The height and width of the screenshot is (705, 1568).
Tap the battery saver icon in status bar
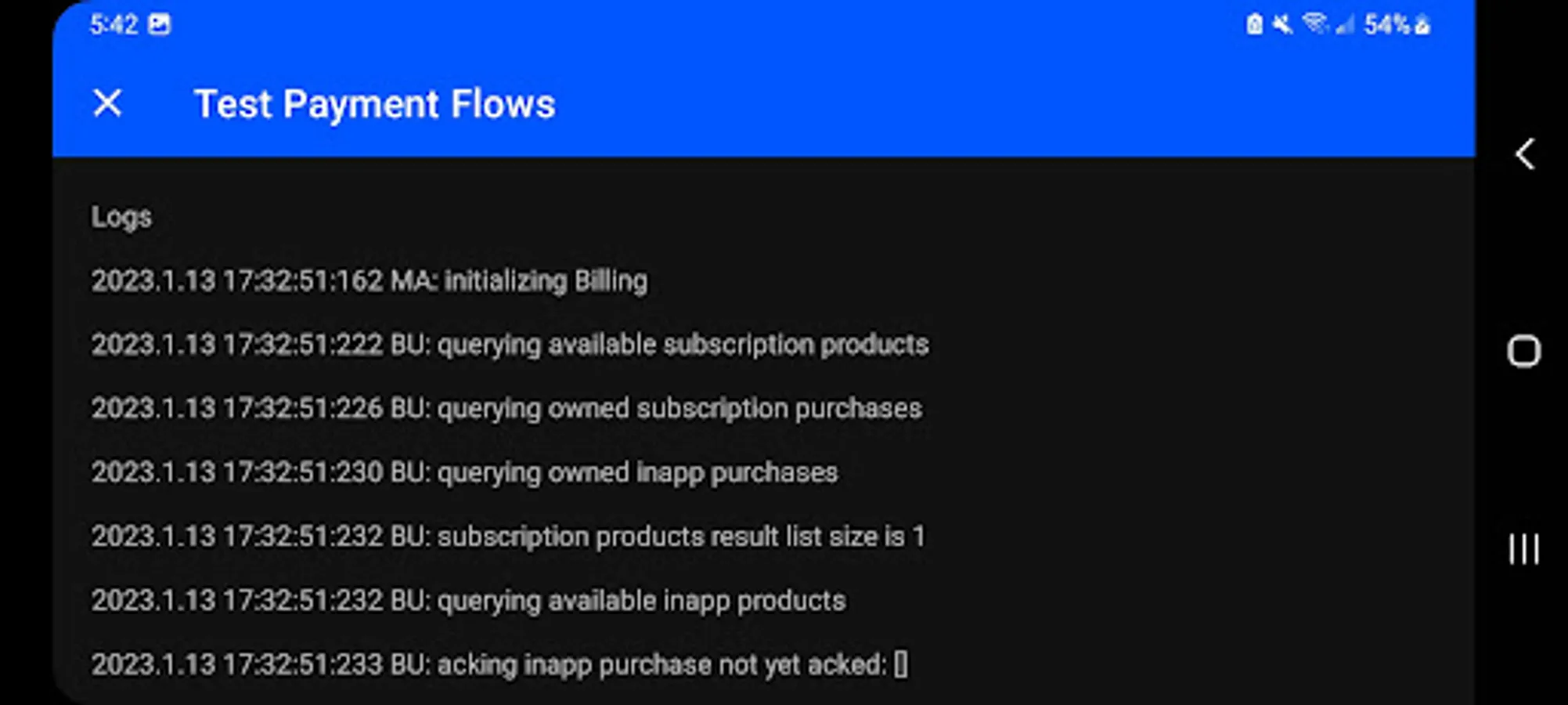point(1254,25)
